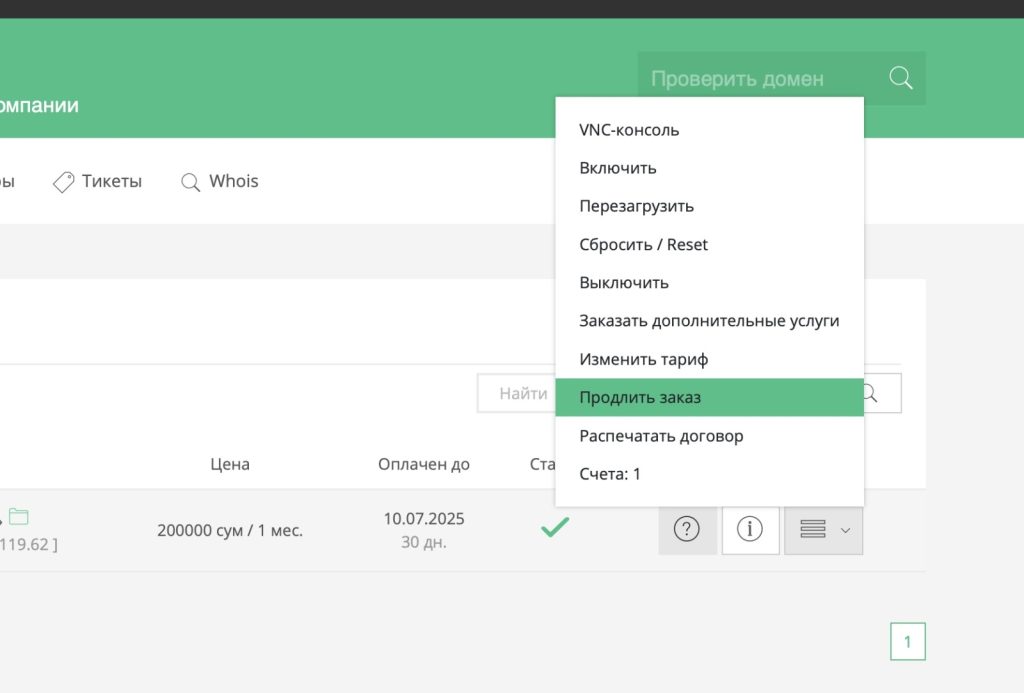Click the date 10.07.2025

[x=424, y=519]
